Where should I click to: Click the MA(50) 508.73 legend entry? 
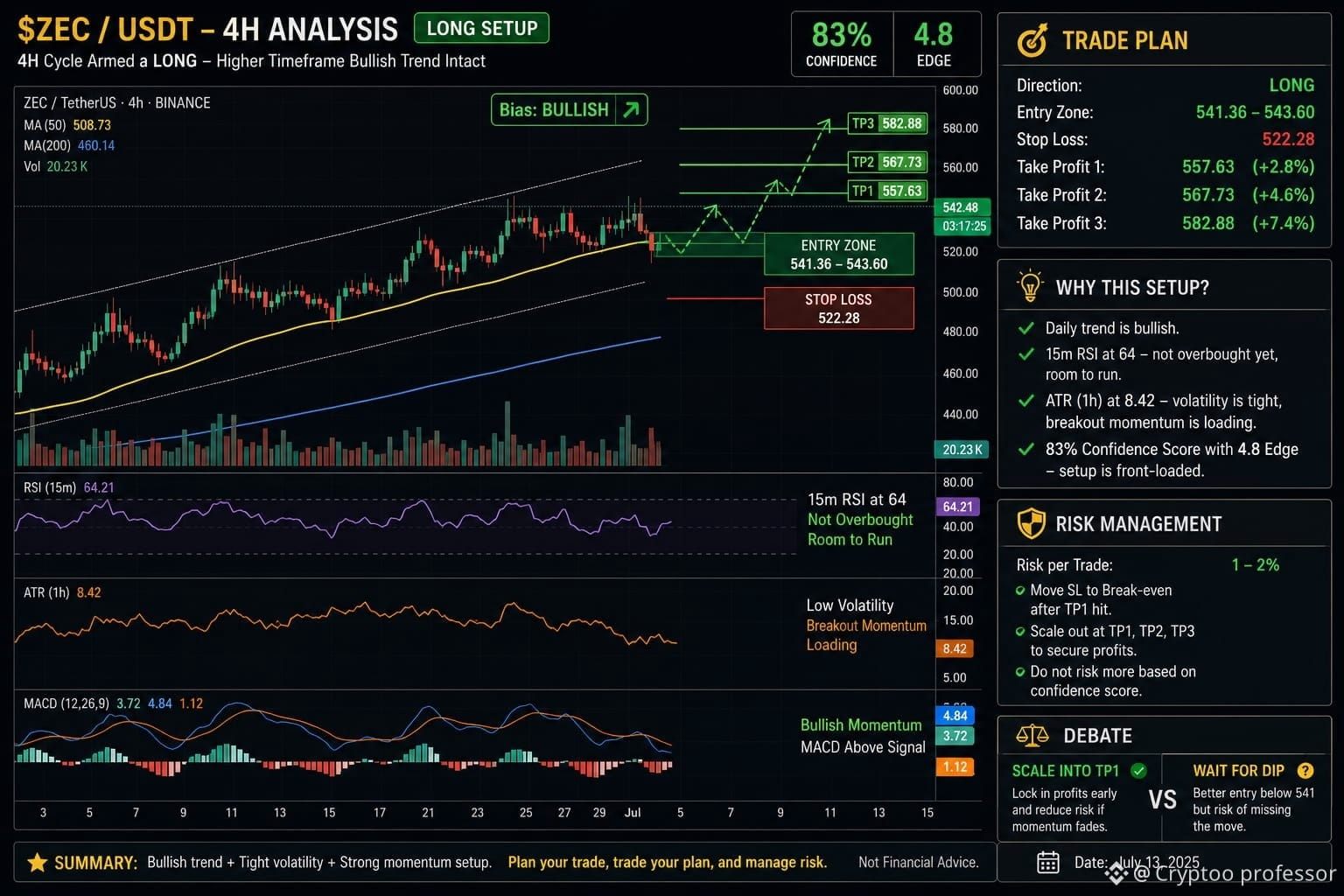pos(67,125)
